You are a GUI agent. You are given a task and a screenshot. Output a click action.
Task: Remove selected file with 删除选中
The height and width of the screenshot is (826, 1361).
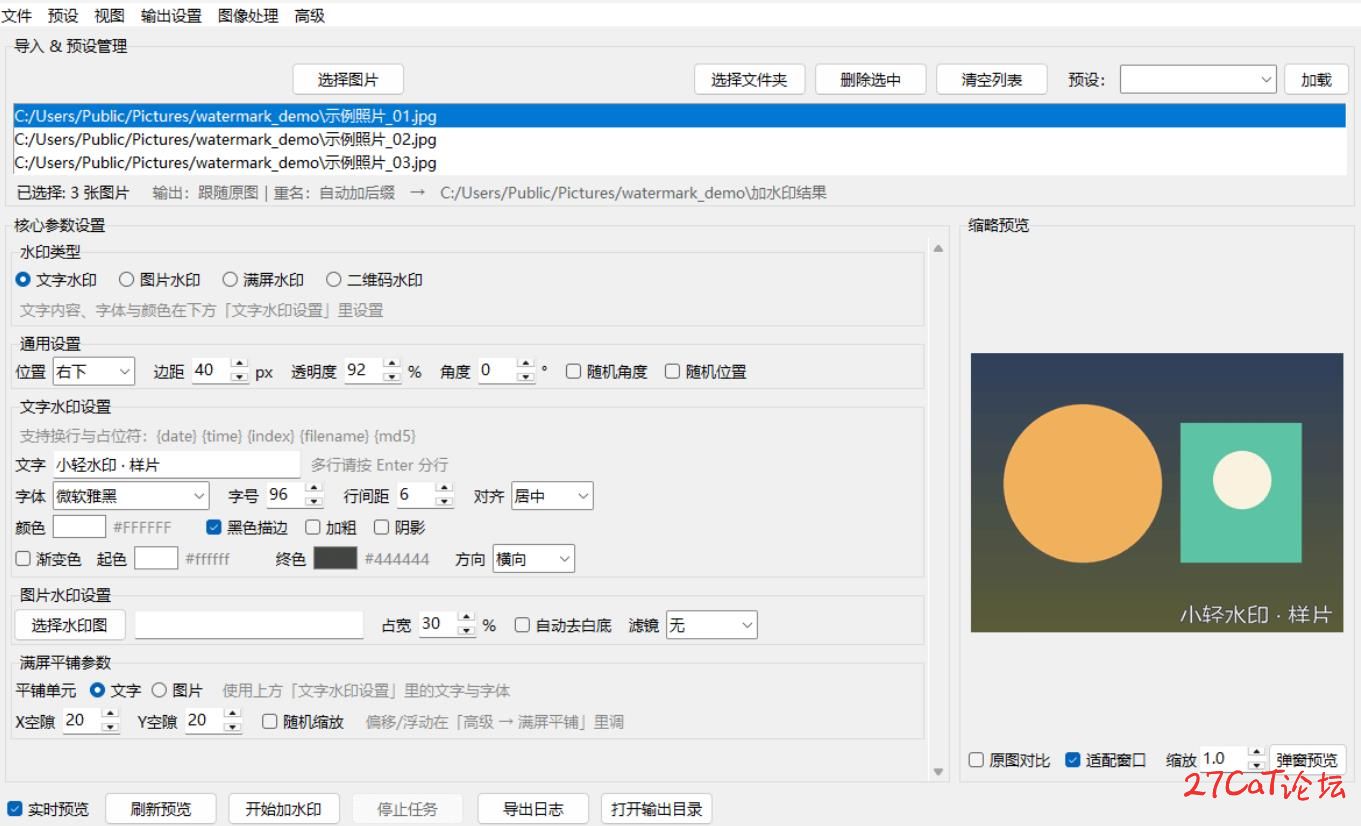coord(871,80)
